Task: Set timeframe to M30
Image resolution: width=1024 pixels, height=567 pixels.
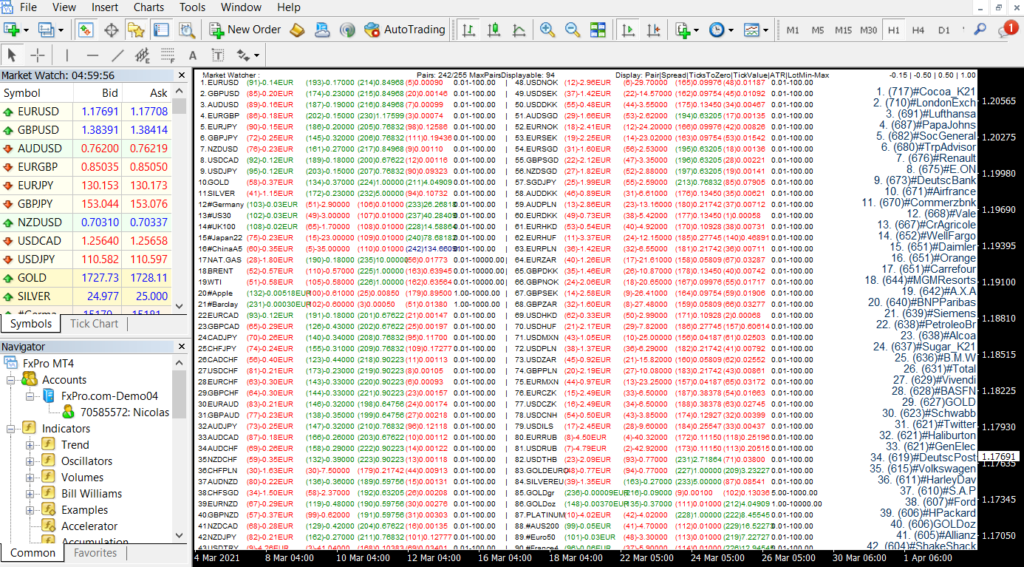Action: pyautogui.click(x=869, y=30)
